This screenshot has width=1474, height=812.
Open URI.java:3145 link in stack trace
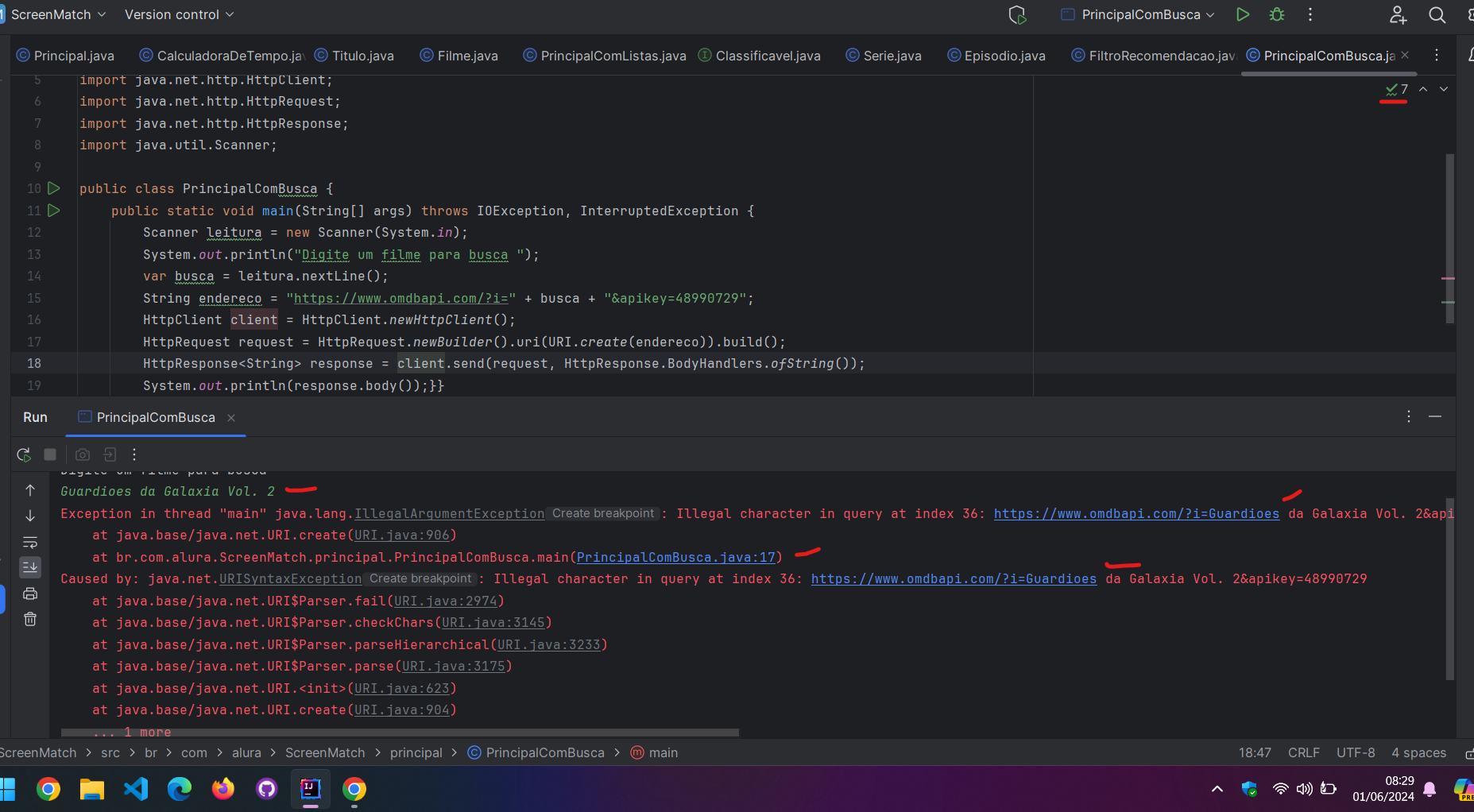[x=493, y=622]
